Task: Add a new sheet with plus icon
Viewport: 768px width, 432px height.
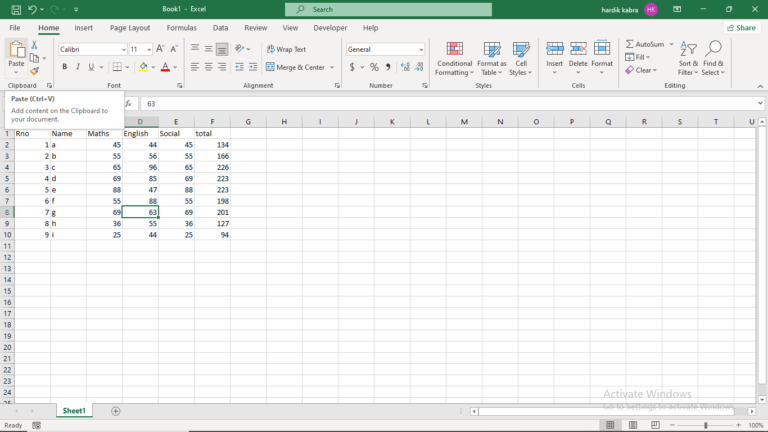Action: [116, 411]
